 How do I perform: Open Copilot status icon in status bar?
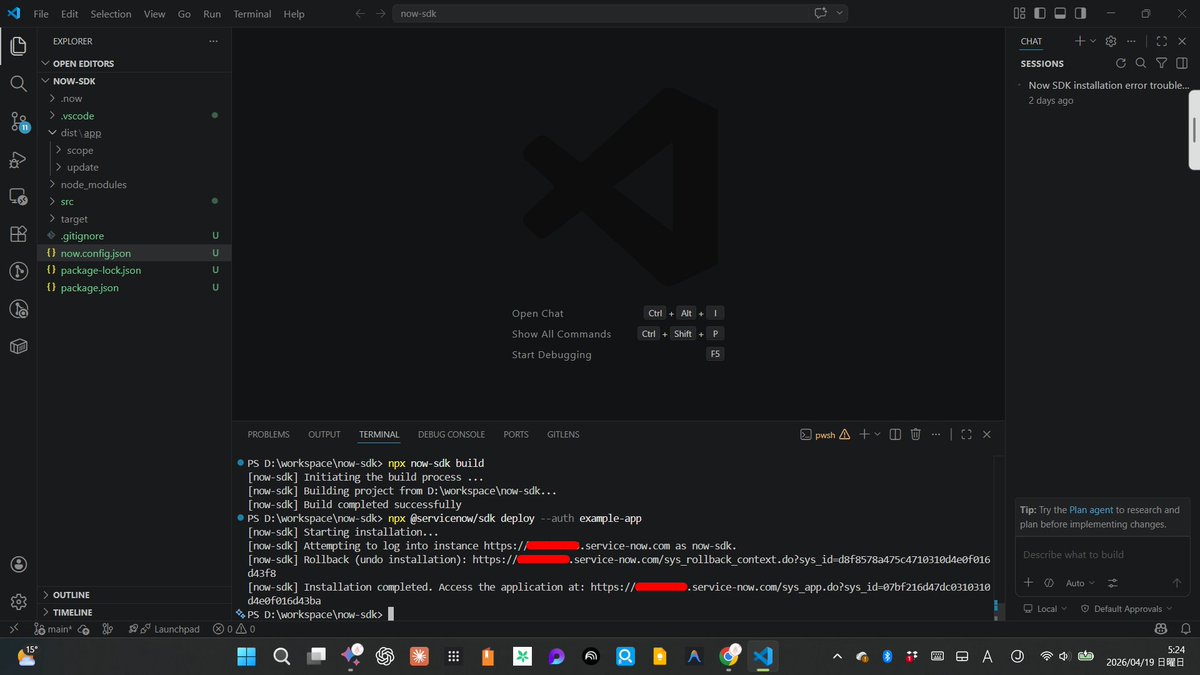1161,629
